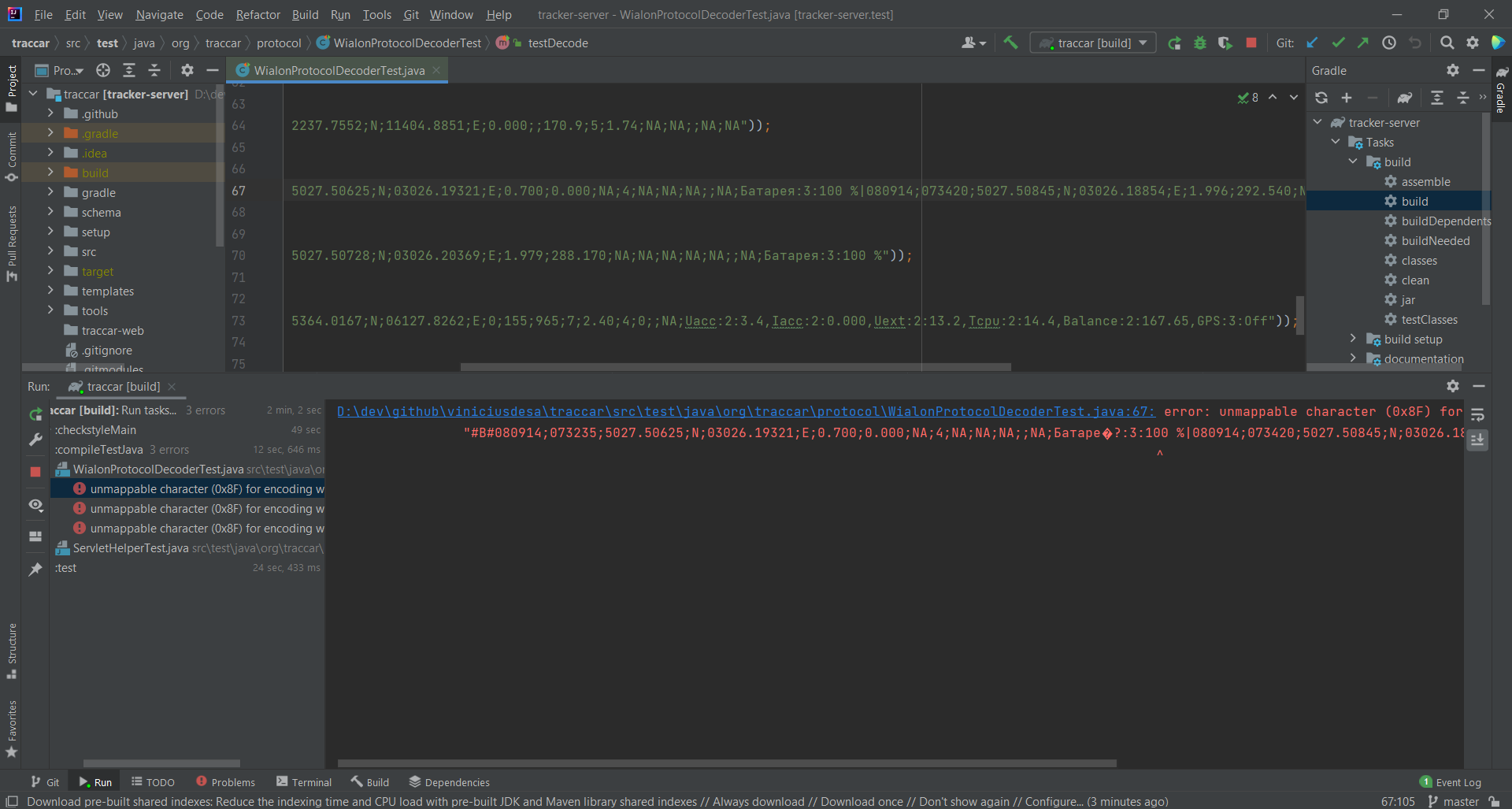Expand build setup Gradle group
Viewport: 1512px width, 809px height.
[1353, 339]
